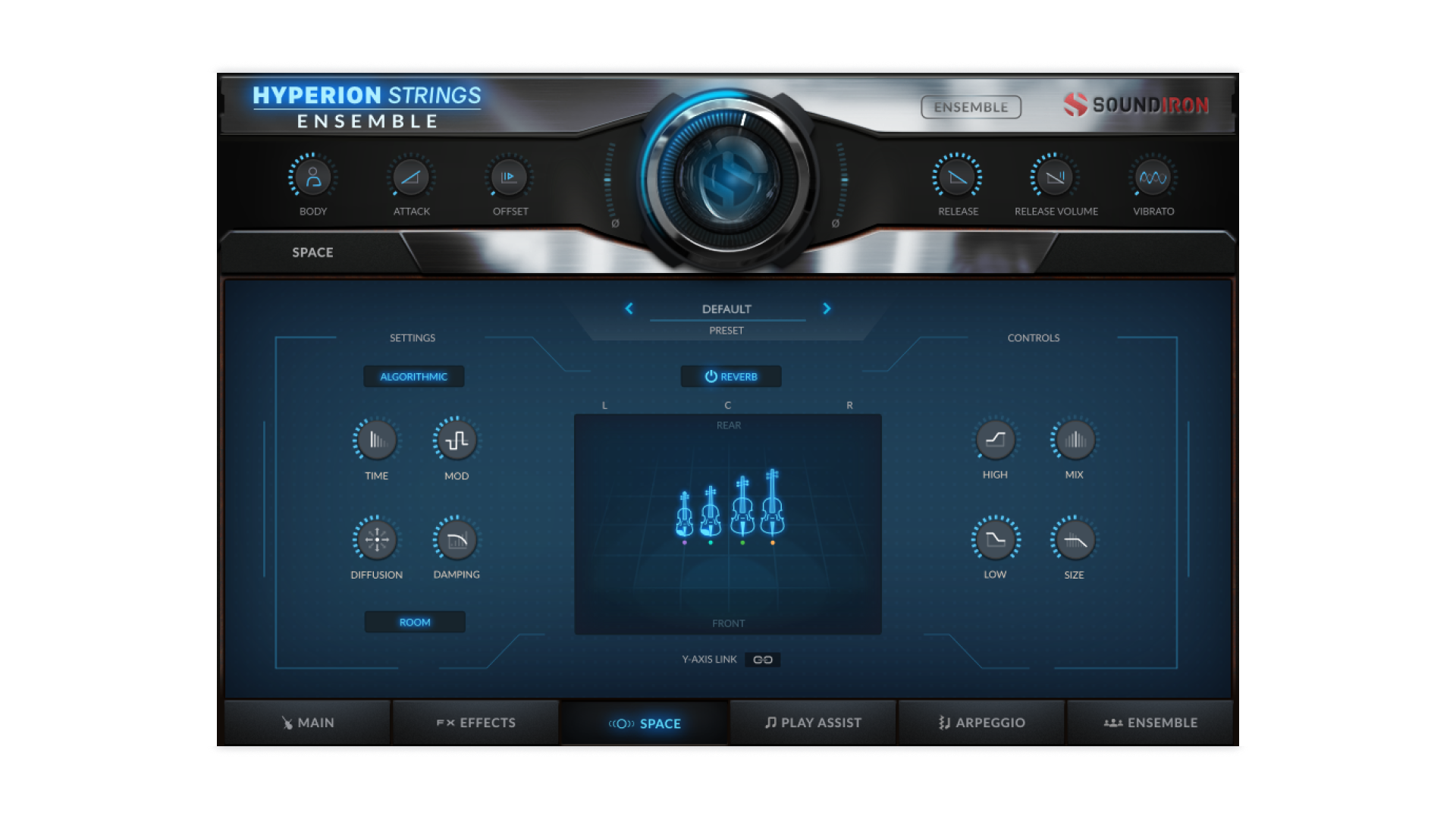This screenshot has height=819, width=1456.
Task: Click the Size control knob
Action: [x=1075, y=539]
